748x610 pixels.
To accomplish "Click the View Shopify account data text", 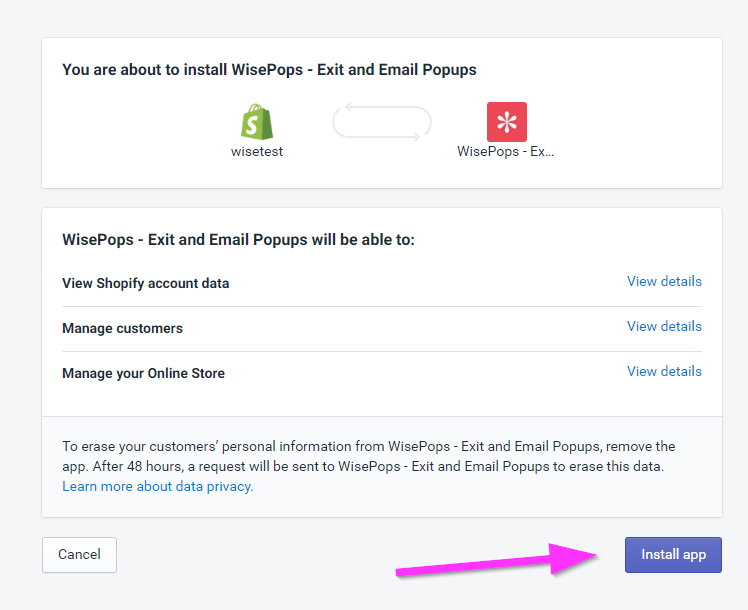I will 145,283.
